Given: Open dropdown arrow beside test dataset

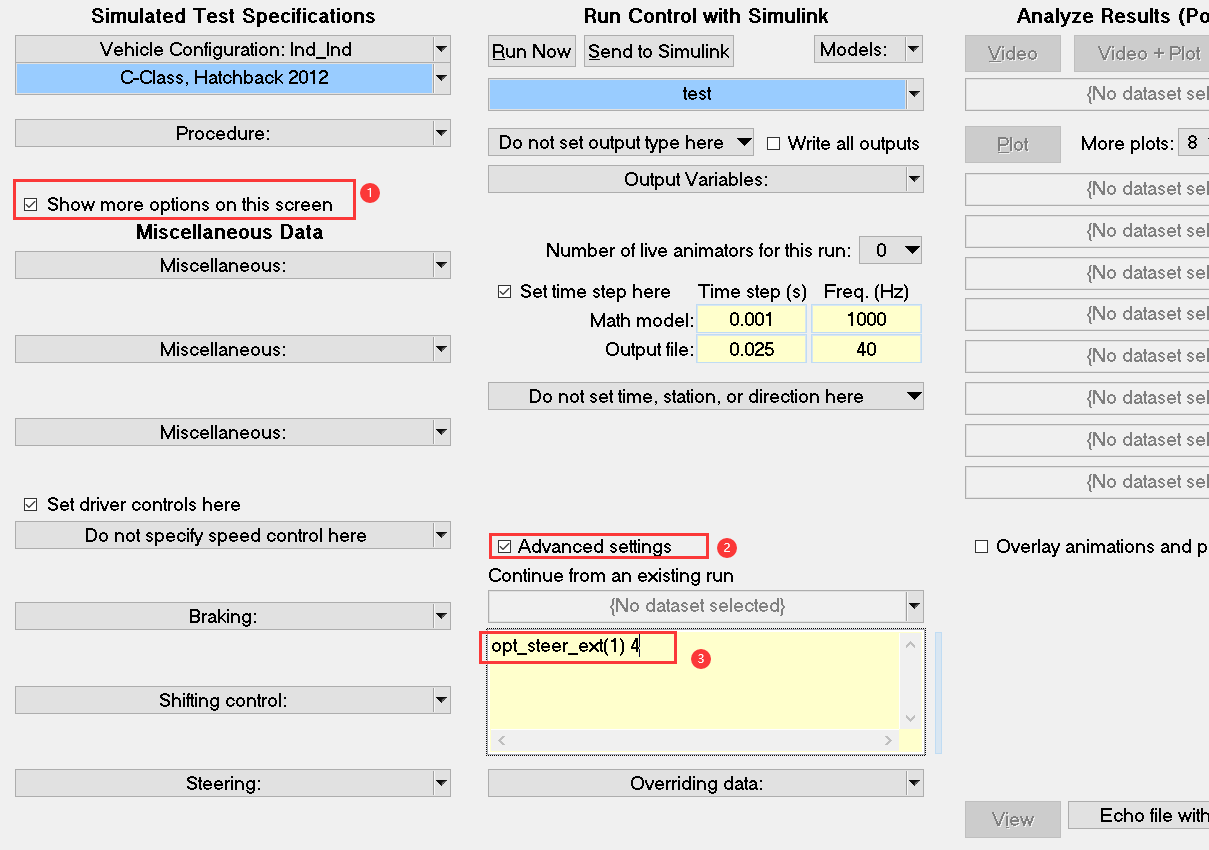Looking at the screenshot, I should pos(913,94).
